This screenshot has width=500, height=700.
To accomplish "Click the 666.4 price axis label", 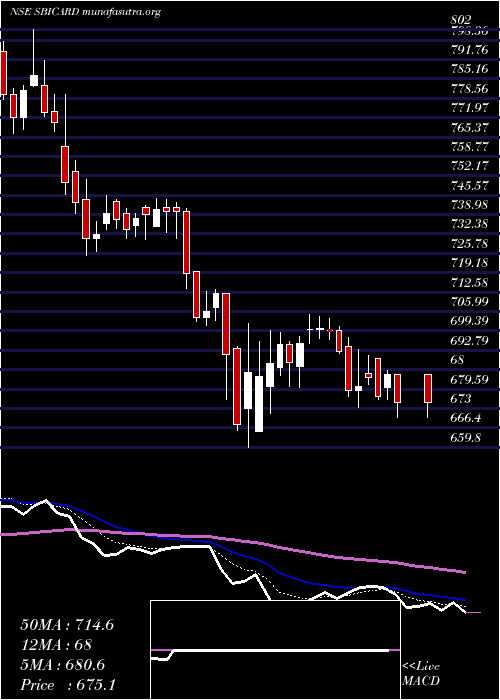I will pyautogui.click(x=466, y=419).
